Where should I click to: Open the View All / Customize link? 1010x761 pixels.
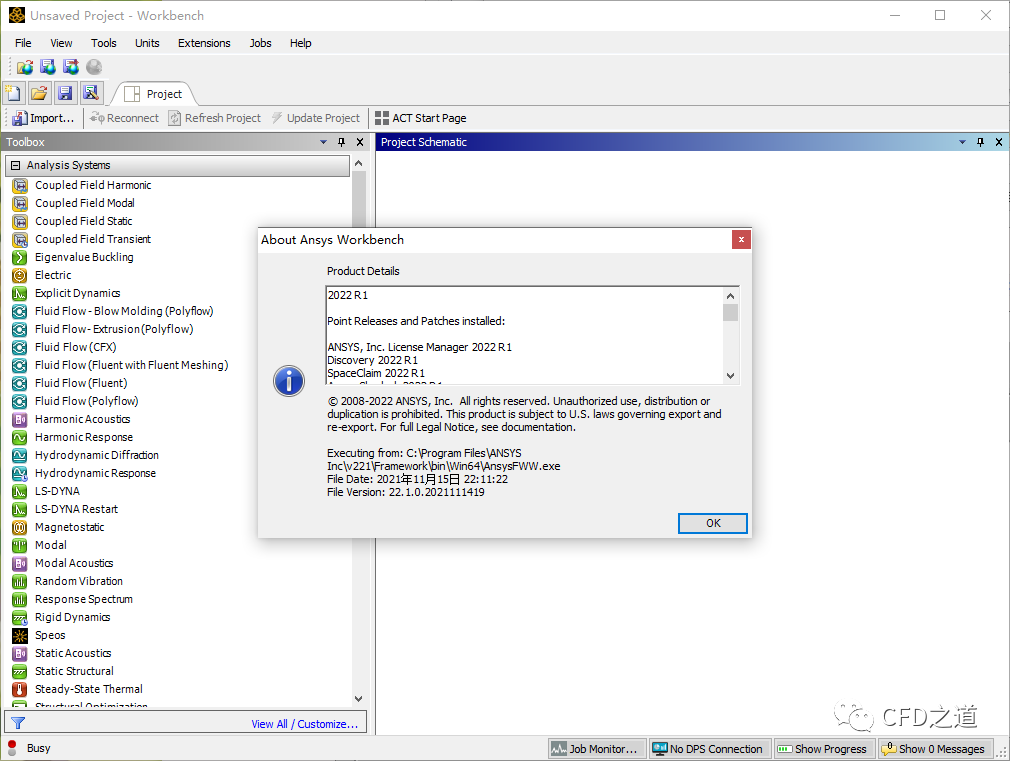click(x=304, y=724)
